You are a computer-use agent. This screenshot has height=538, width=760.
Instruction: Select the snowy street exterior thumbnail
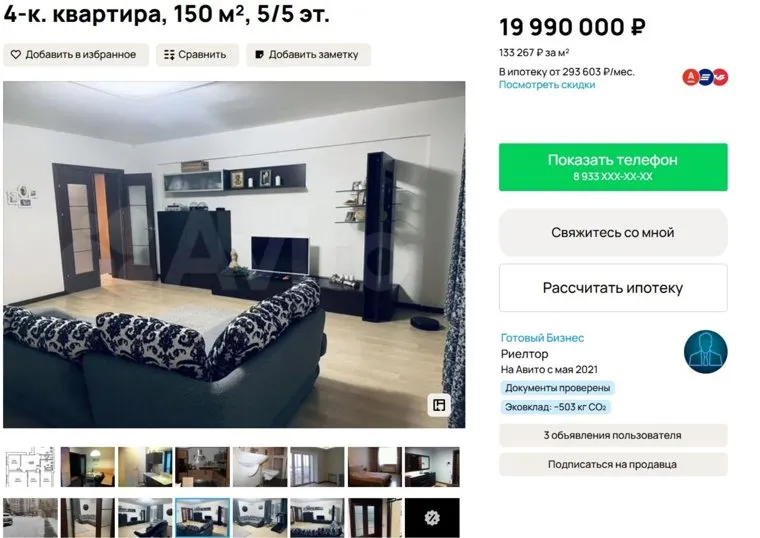pos(30,518)
